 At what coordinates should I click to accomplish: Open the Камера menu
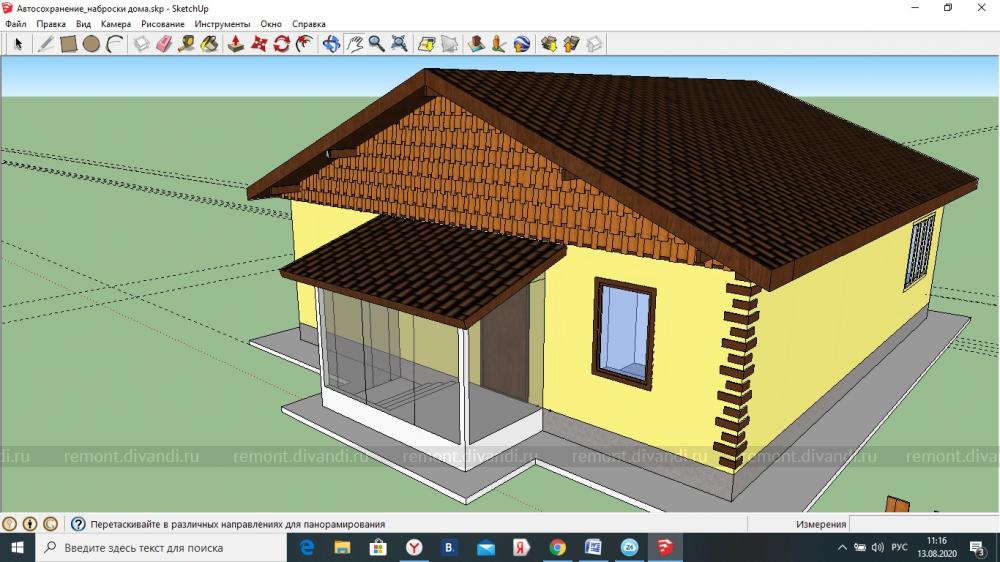click(x=116, y=24)
